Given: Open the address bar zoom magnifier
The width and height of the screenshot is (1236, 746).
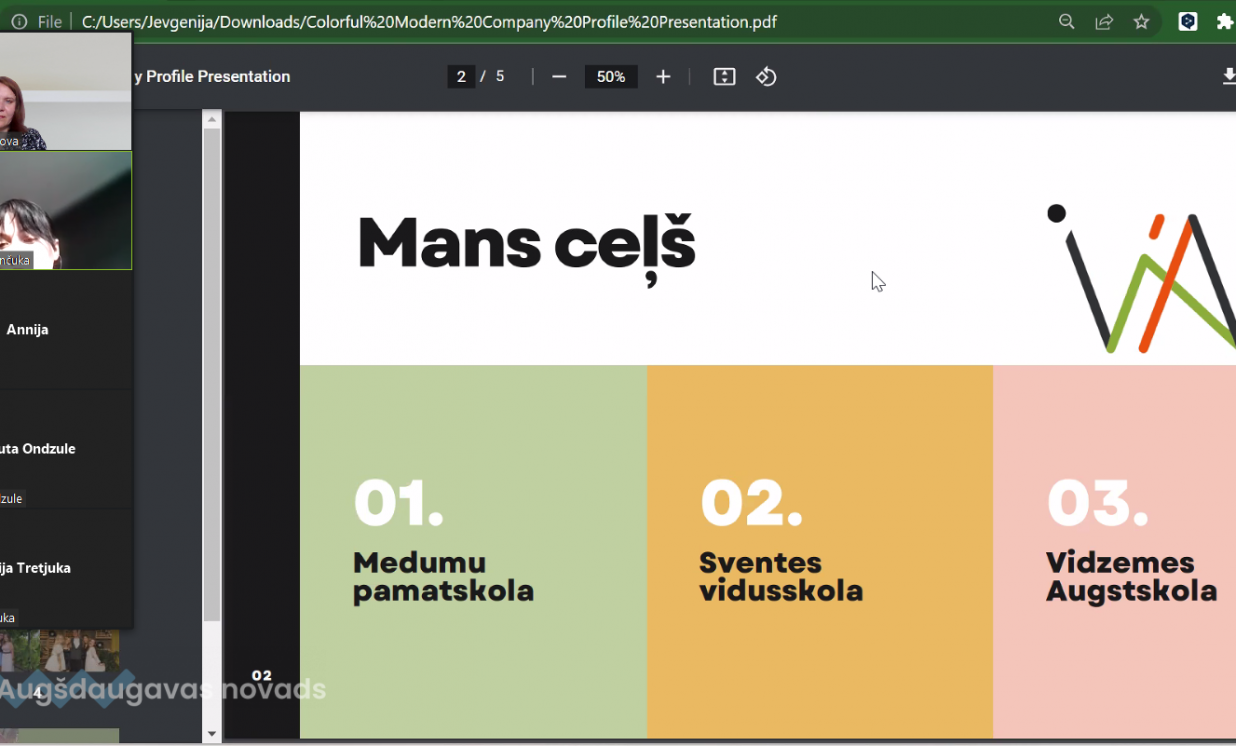Looking at the screenshot, I should click(1067, 22).
